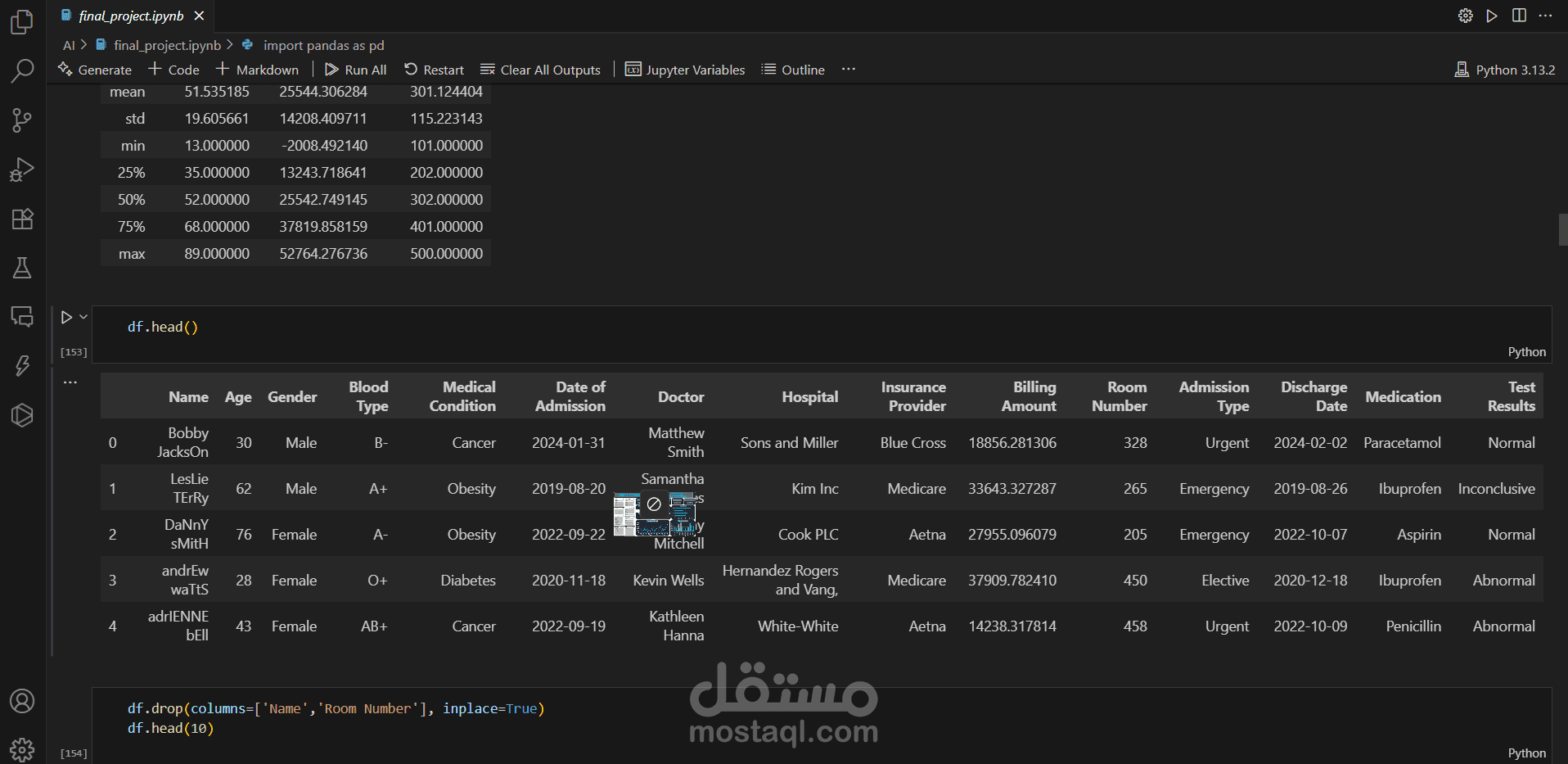Open the Run and Debug view
This screenshot has width=1568, height=764.
[x=22, y=170]
